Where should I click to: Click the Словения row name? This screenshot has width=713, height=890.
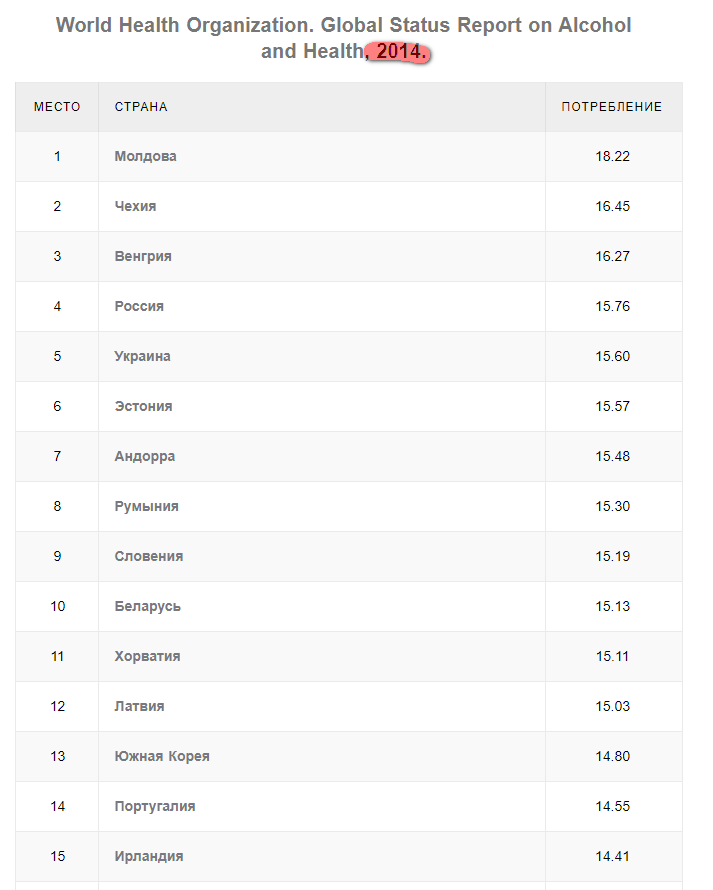point(149,557)
